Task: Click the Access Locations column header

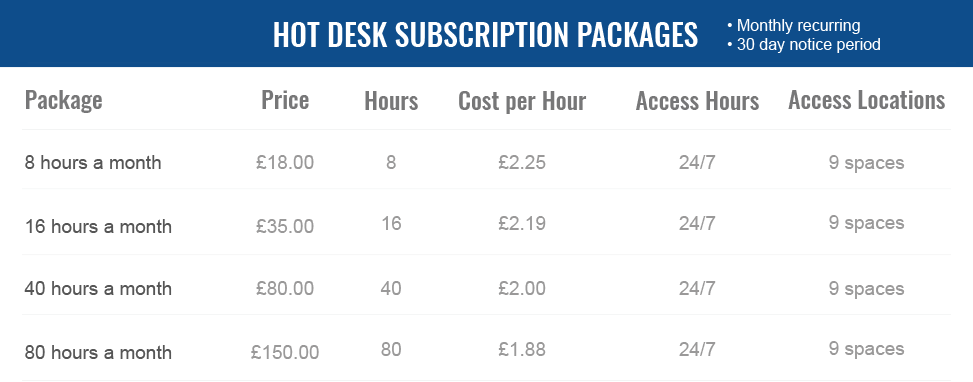Action: tap(866, 100)
